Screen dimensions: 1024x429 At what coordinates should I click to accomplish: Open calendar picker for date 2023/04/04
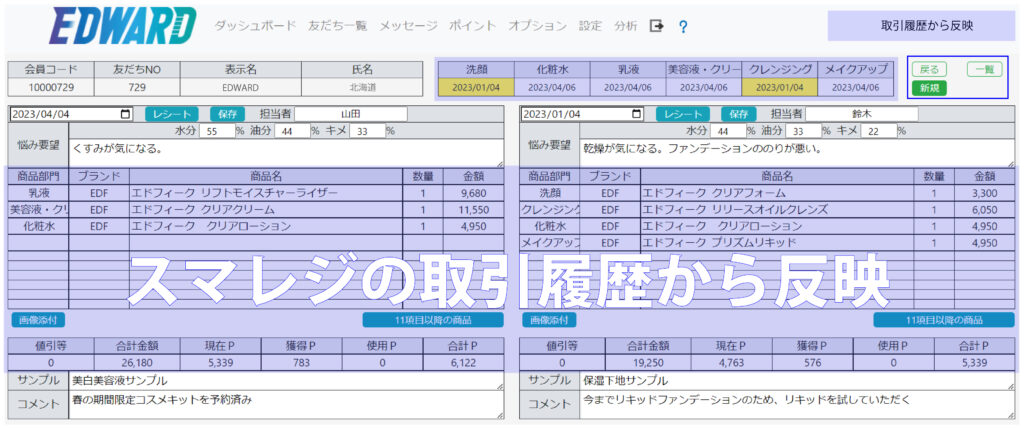click(125, 114)
